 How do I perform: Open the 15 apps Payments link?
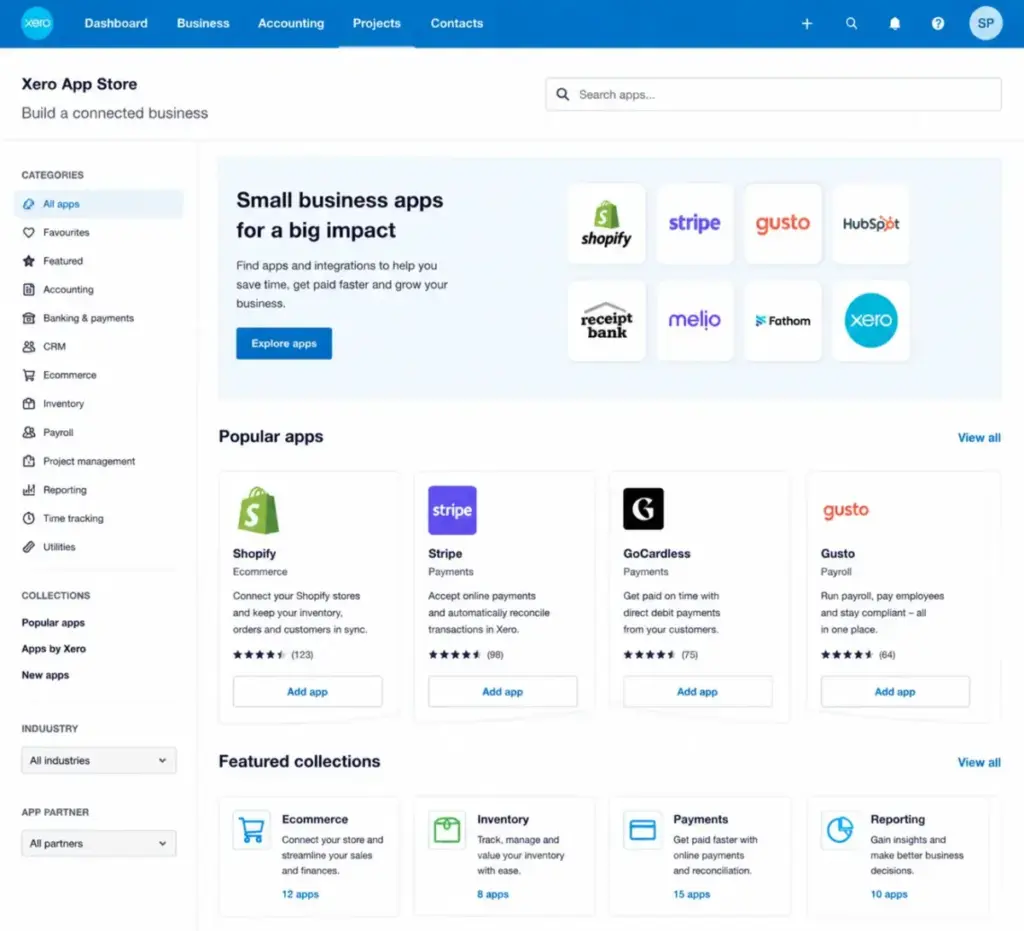click(691, 894)
